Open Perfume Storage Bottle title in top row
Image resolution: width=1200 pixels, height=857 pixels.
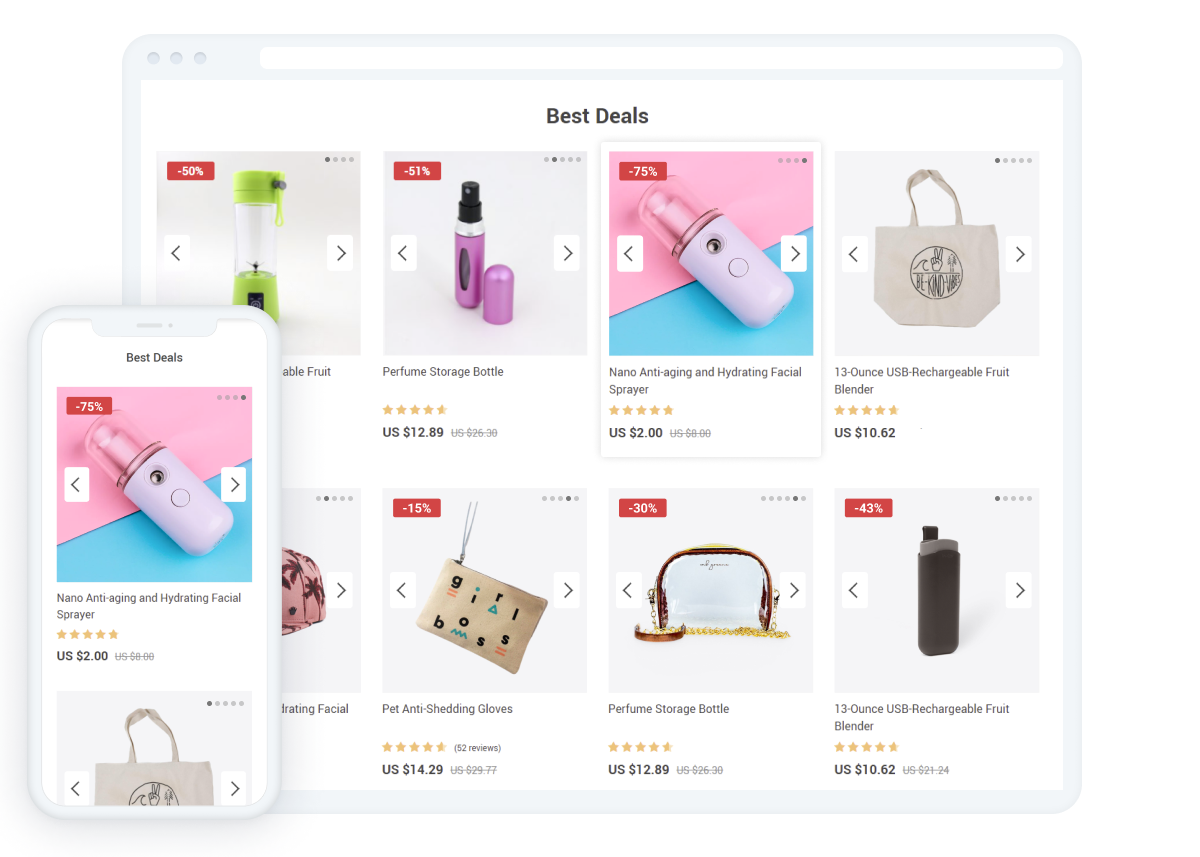443,372
